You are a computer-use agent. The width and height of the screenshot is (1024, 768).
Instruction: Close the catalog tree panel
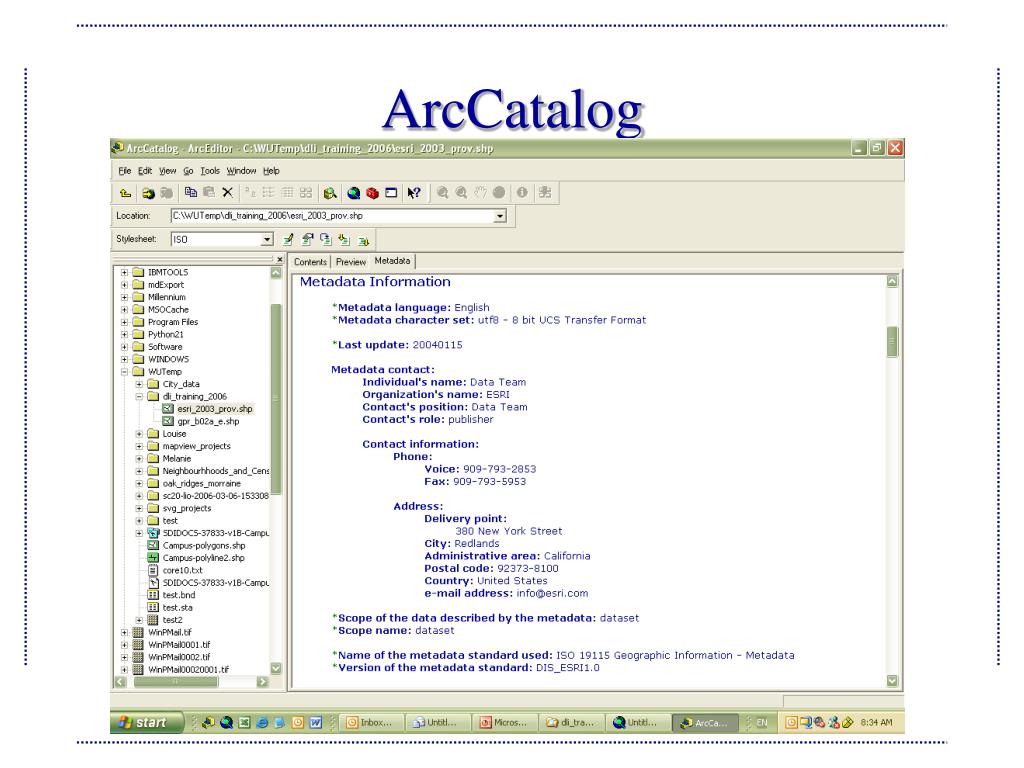click(280, 259)
